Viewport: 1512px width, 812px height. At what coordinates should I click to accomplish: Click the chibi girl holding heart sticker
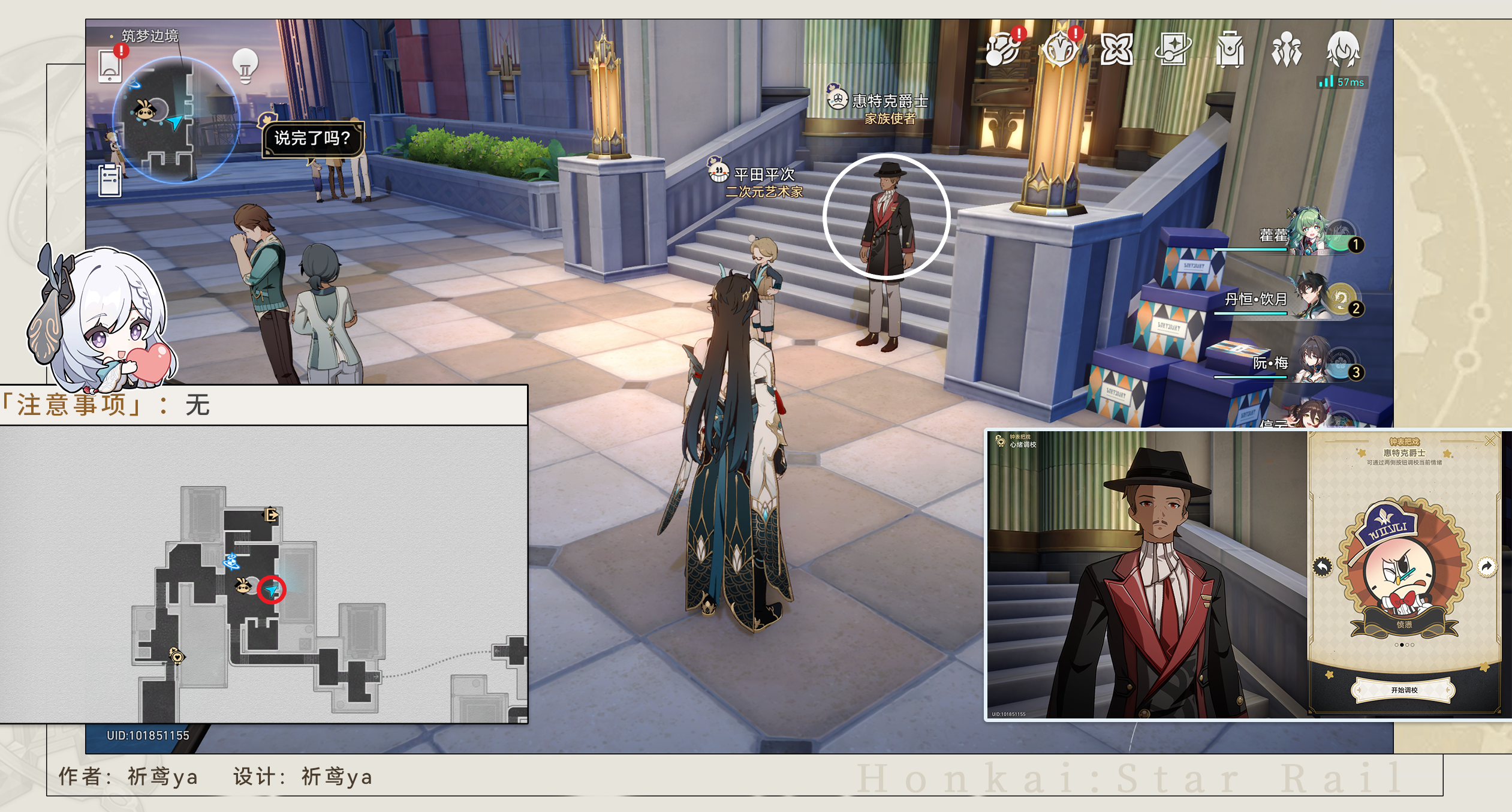[x=102, y=318]
